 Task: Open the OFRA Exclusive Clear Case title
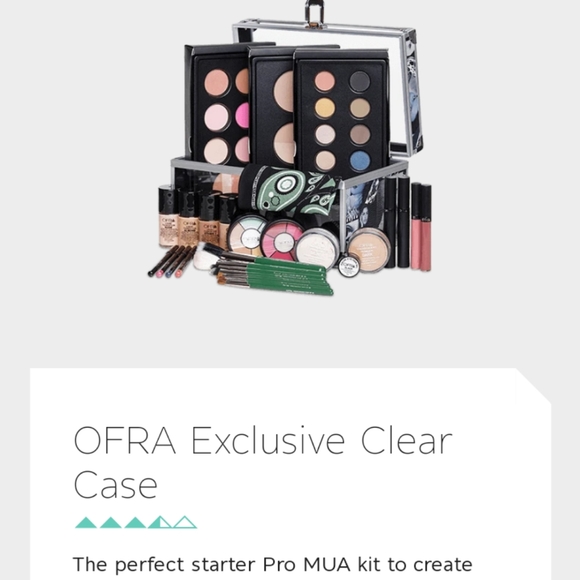[x=263, y=462]
